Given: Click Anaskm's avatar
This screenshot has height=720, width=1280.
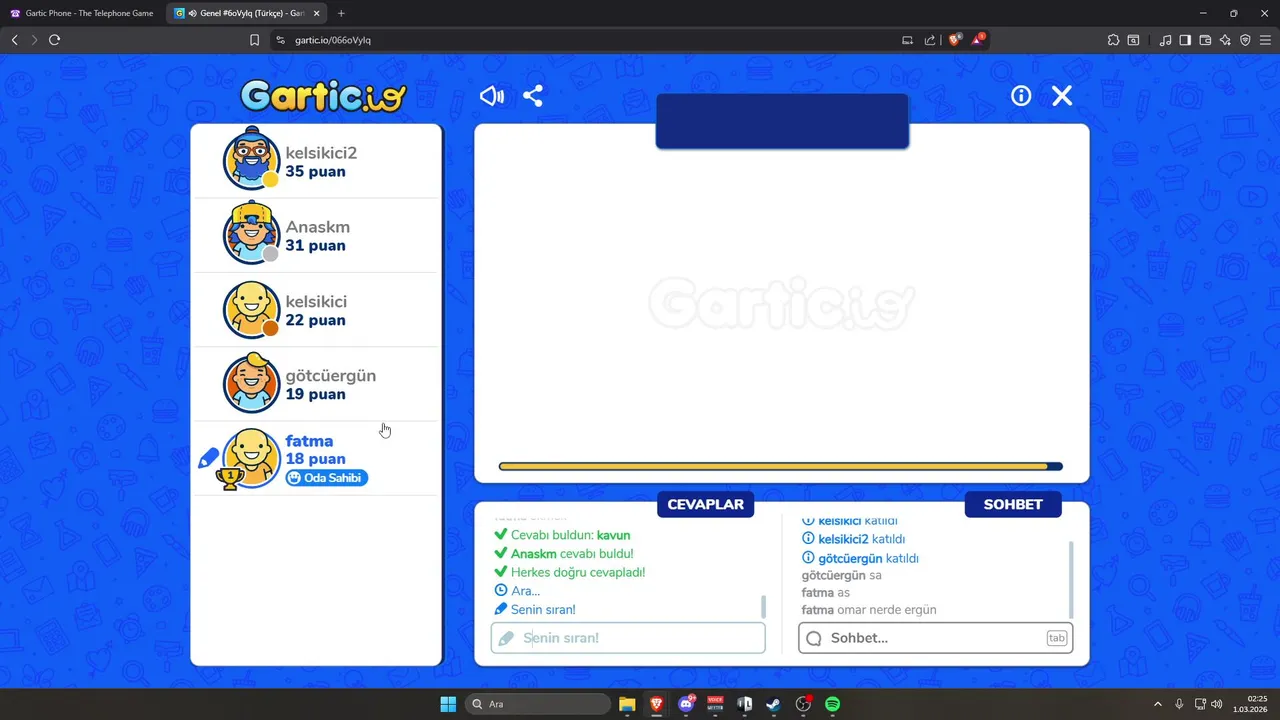Looking at the screenshot, I should 251,234.
